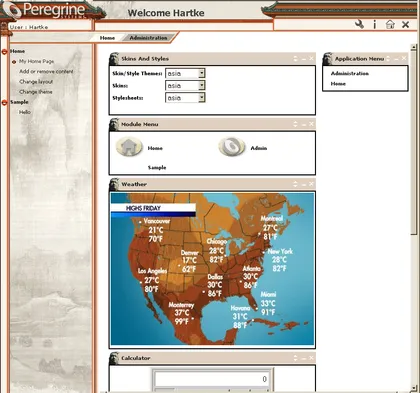Click Sample in Module Menu
Screen dimensions: 420x393
point(157,168)
